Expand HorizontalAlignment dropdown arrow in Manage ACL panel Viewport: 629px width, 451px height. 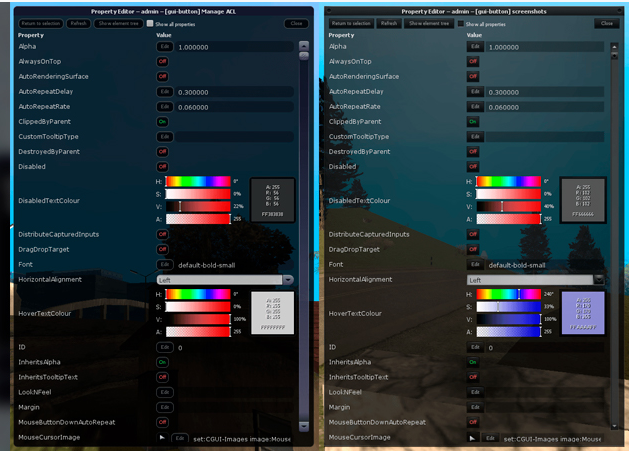288,280
